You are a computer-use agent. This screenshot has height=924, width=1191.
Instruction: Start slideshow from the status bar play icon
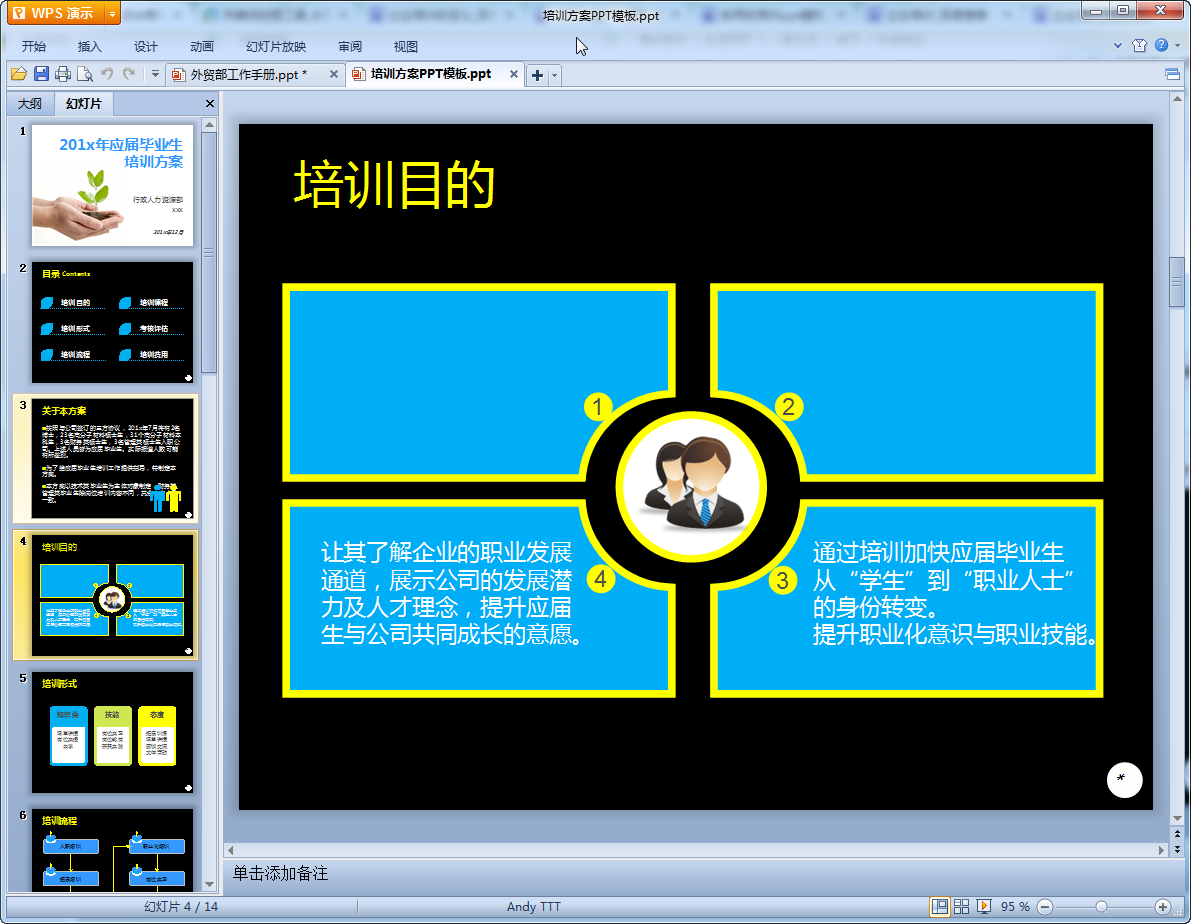pyautogui.click(x=984, y=906)
